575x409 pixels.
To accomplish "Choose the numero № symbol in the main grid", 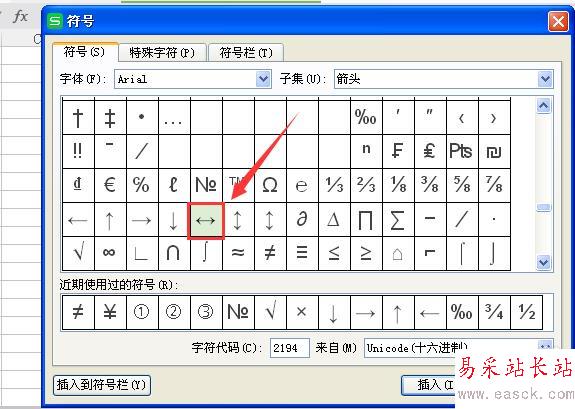I will point(206,185).
